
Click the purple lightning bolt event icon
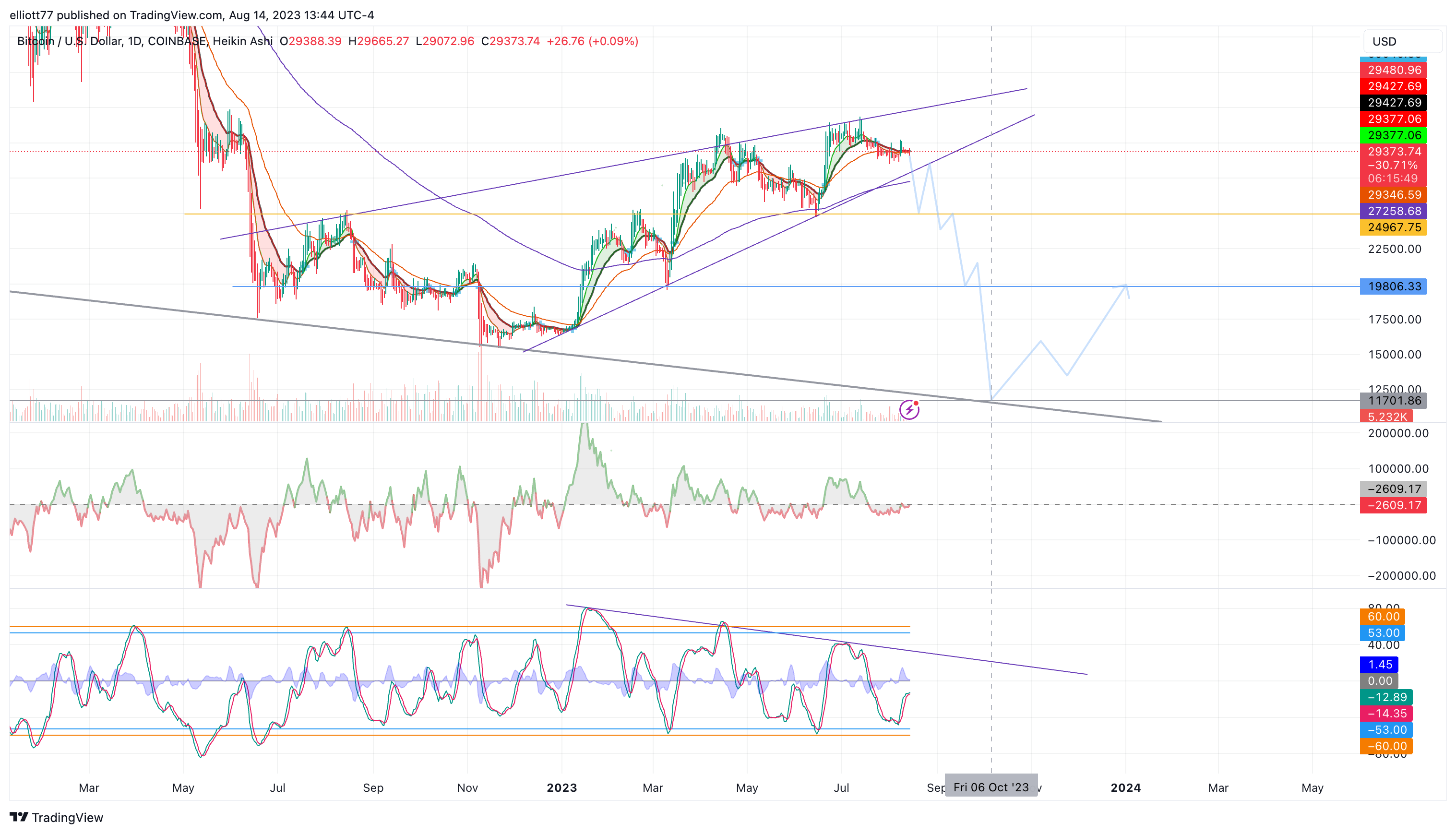click(x=909, y=409)
